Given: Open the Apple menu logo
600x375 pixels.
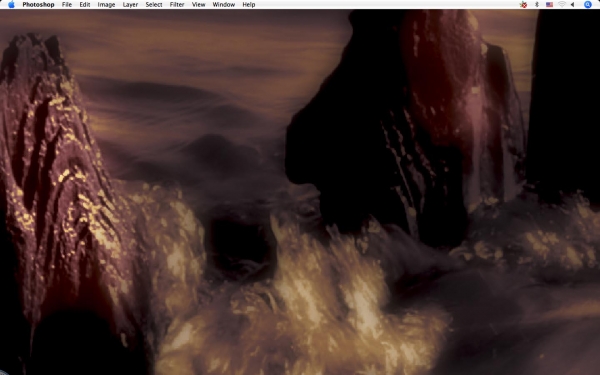Looking at the screenshot, I should [x=11, y=5].
